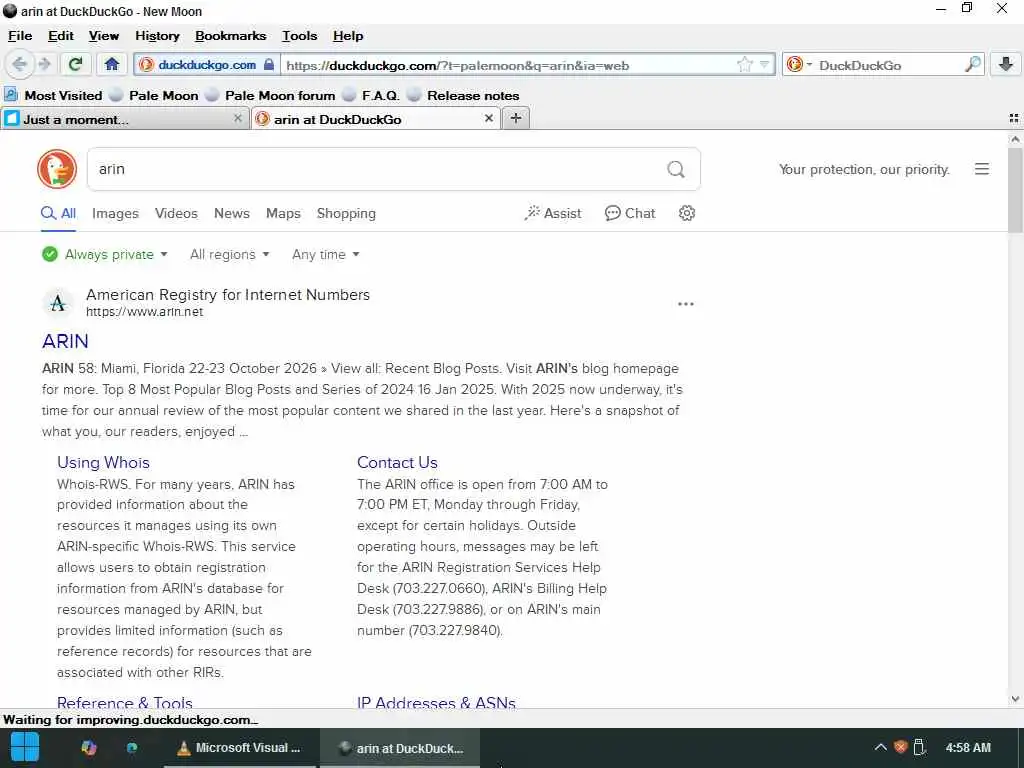The image size is (1024, 768).
Task: Open the www.arin.net URL link
Action: coord(144,312)
